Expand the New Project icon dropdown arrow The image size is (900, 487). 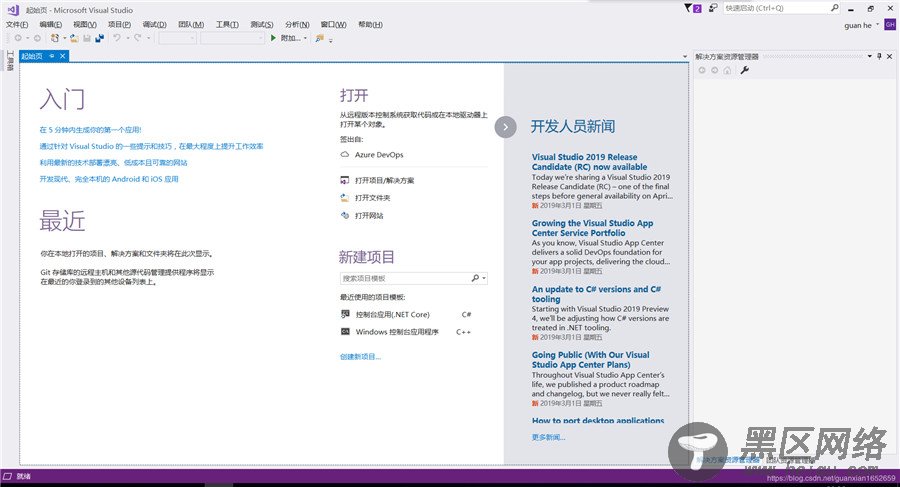point(65,38)
